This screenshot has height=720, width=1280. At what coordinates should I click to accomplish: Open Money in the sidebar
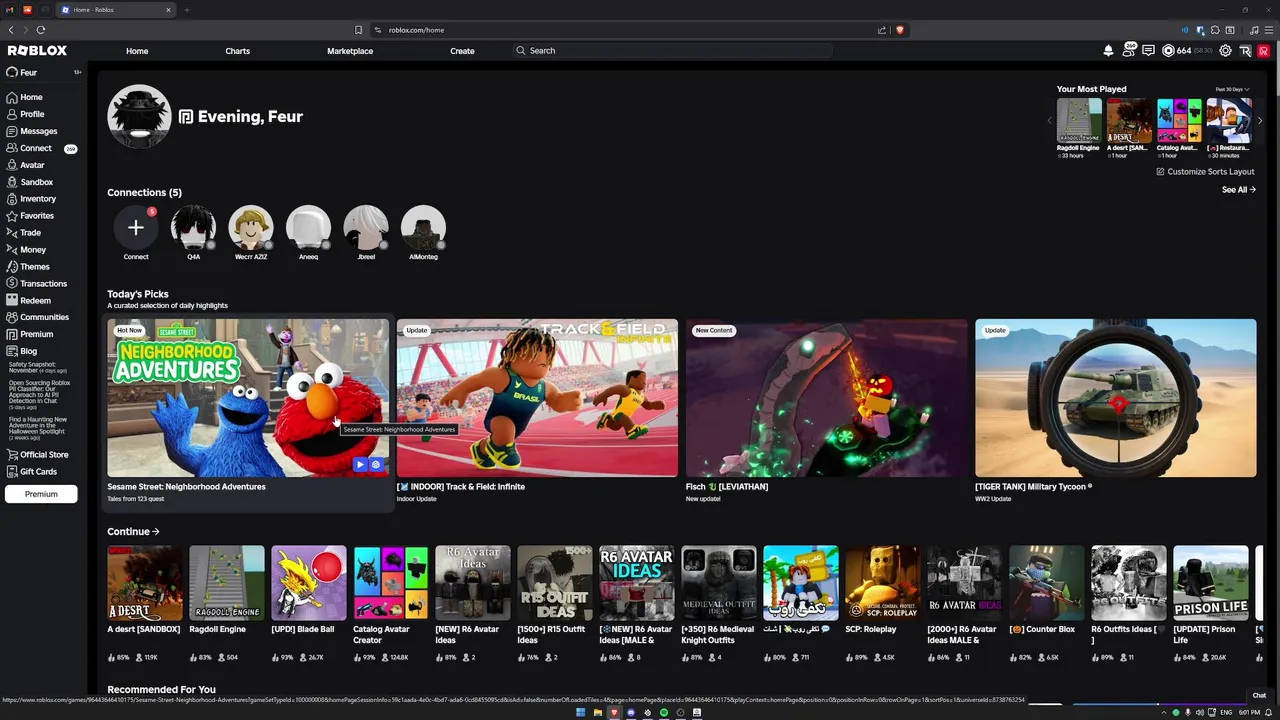coord(26,250)
